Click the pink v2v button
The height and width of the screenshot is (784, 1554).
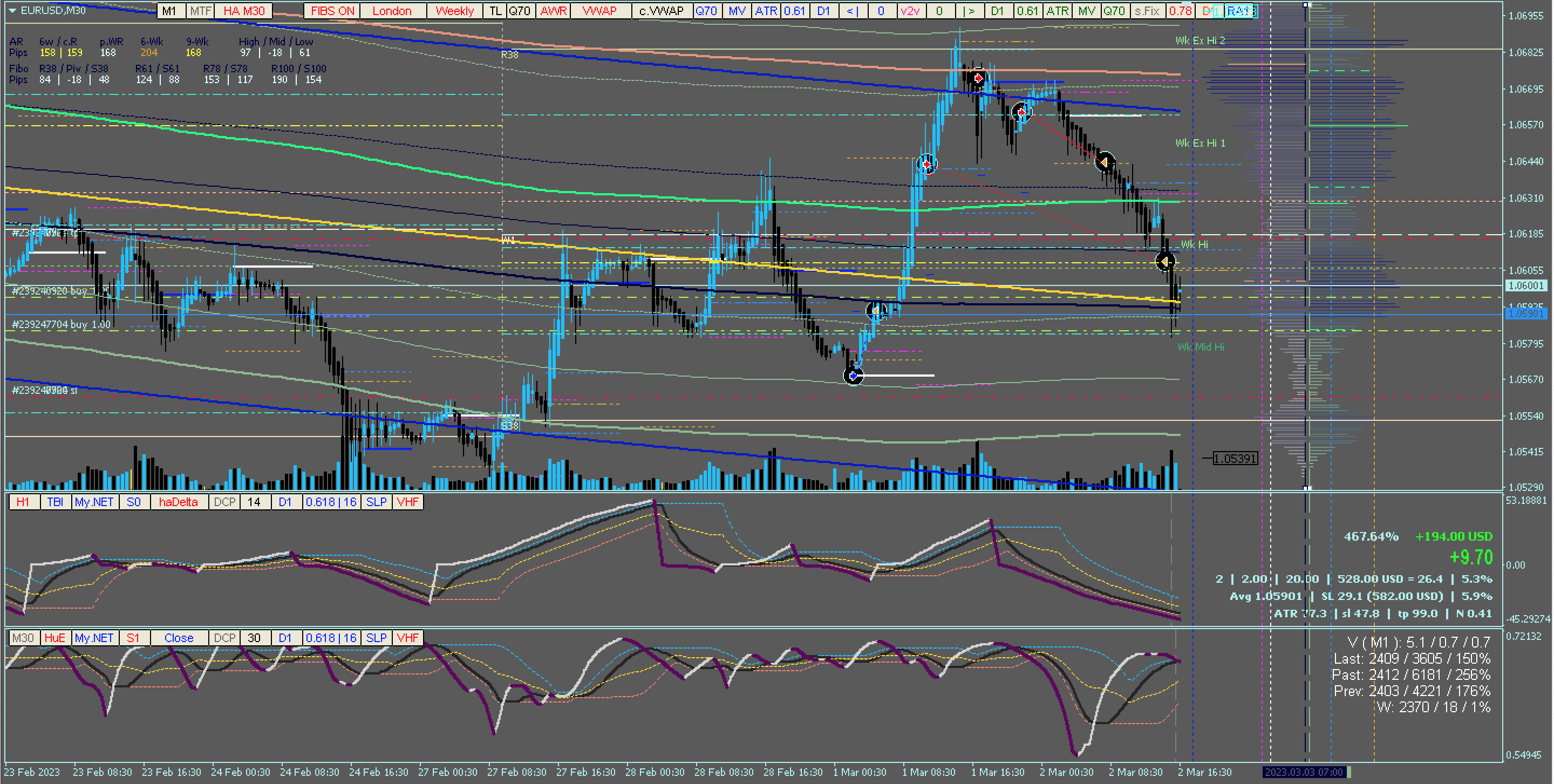[x=910, y=11]
